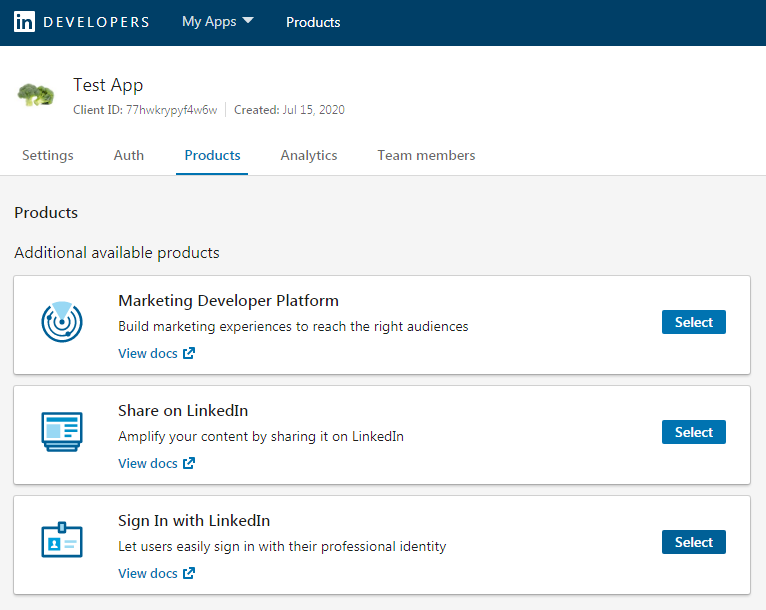Click external link icon under Share on LinkedIn
This screenshot has height=610, width=766.
(189, 463)
